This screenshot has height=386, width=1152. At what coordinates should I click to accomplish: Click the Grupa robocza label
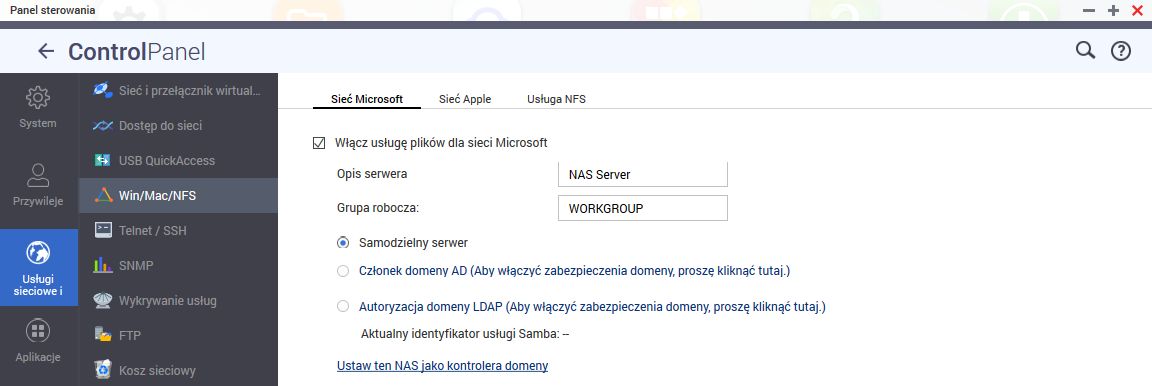click(377, 208)
